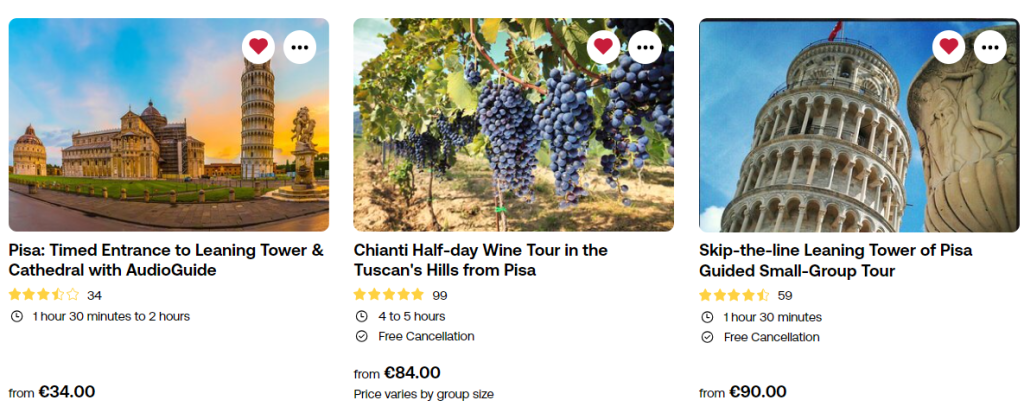Toggle heart favorite on Skip-the-line Tower card
Screen dimensions: 1024x413
coord(948,46)
